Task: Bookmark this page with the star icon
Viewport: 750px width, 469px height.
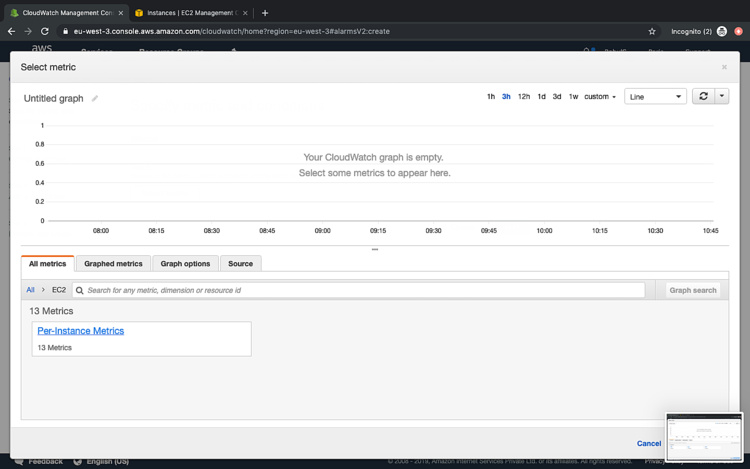Action: tap(652, 31)
